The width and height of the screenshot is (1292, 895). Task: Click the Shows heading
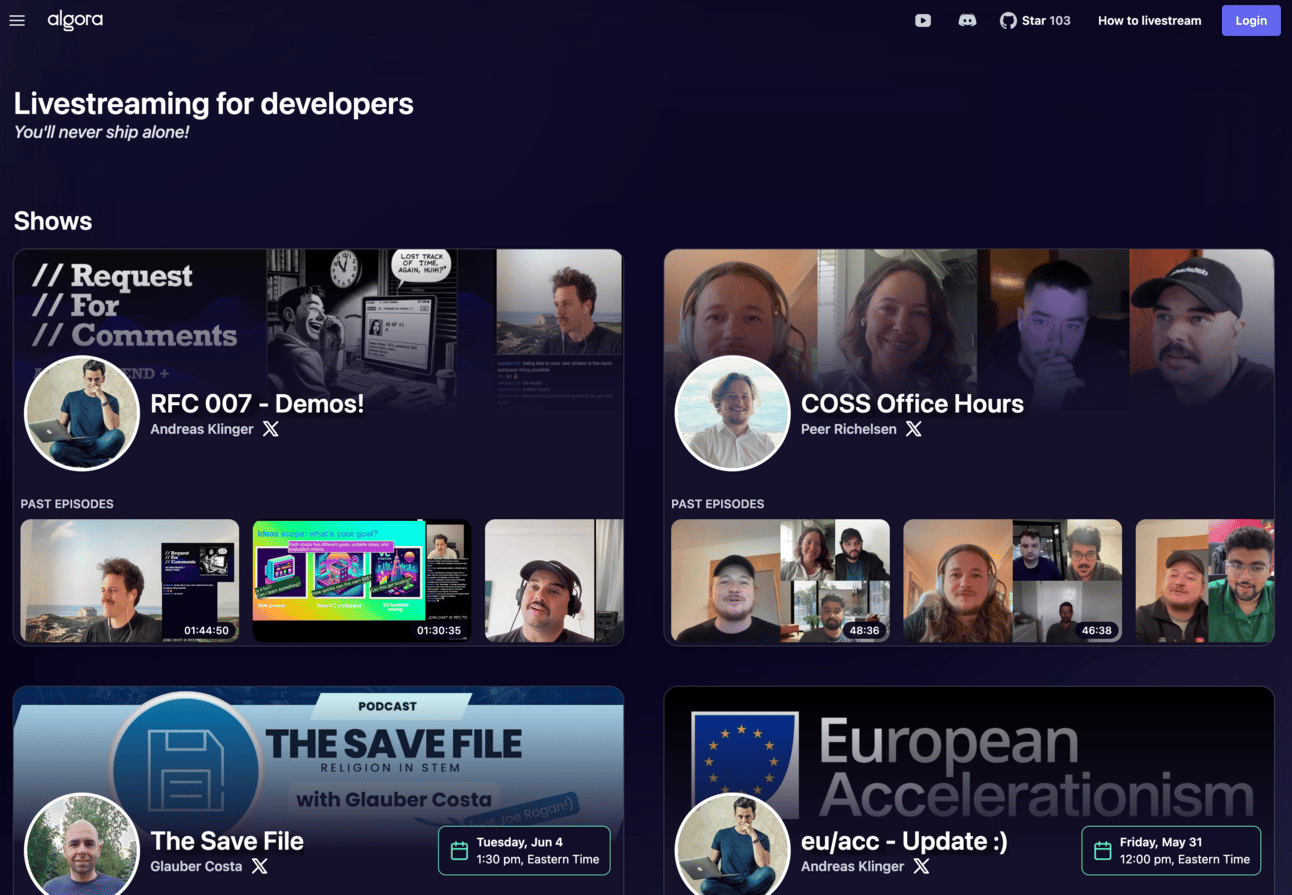pos(53,221)
